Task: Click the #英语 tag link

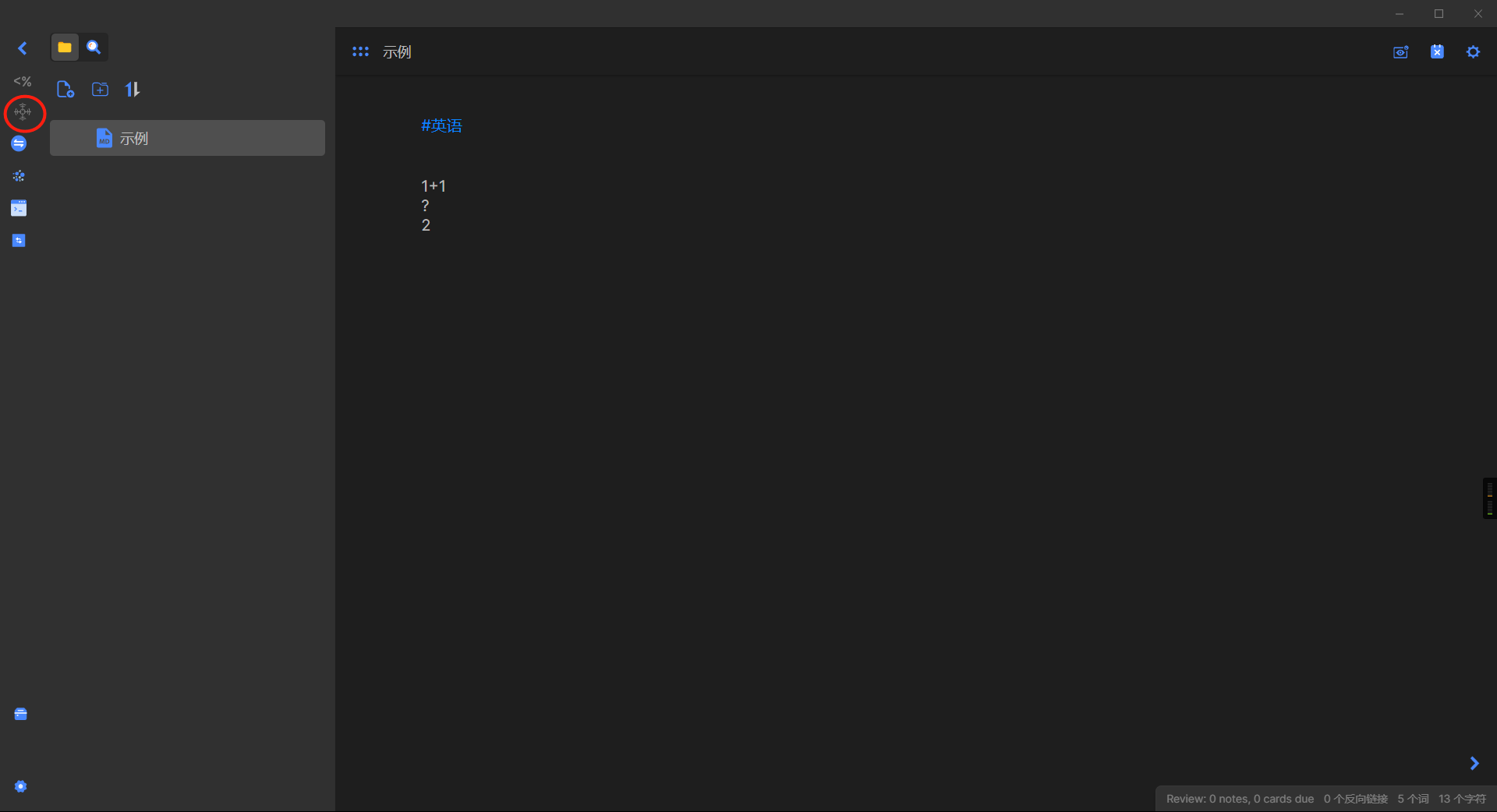Action: [x=441, y=125]
